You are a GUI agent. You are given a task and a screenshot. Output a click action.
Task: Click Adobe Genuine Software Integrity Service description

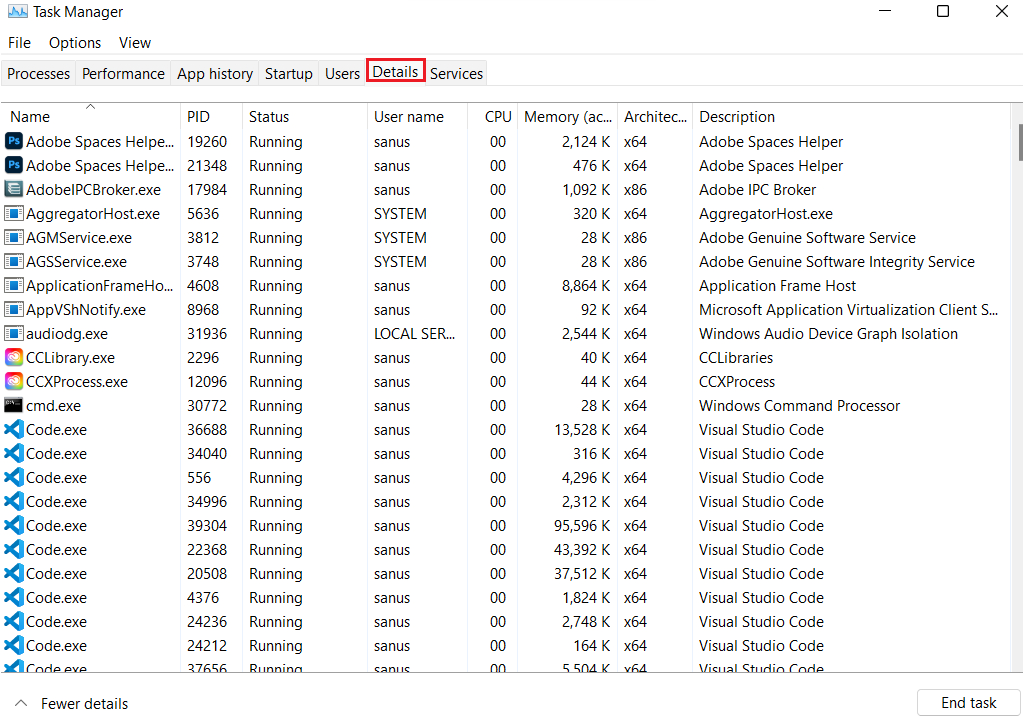[837, 261]
